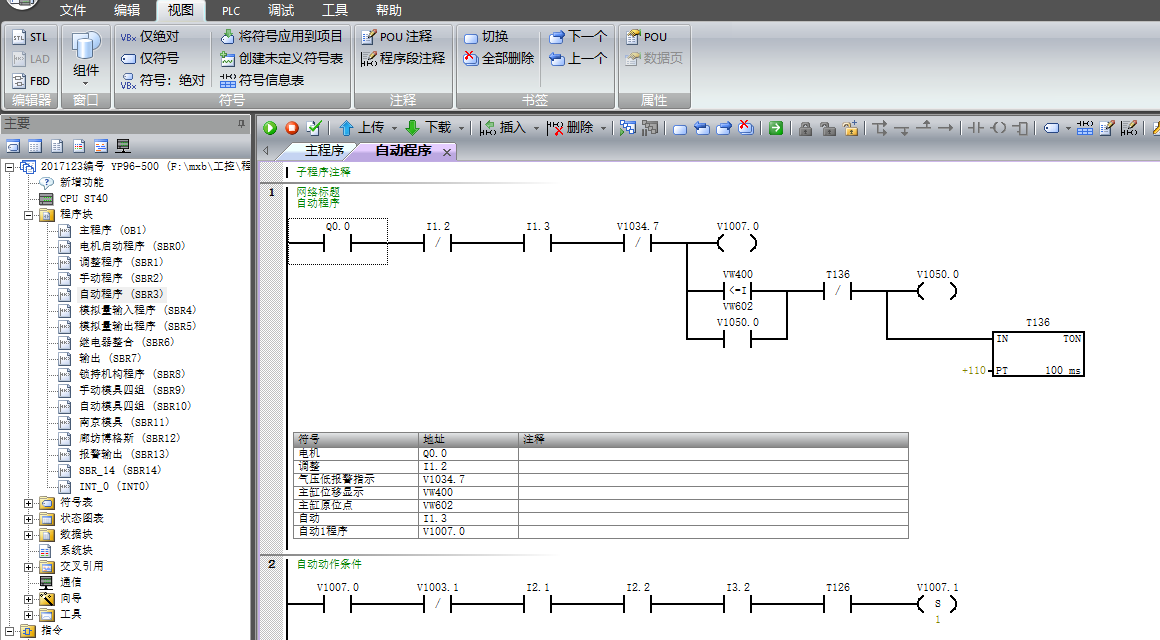The height and width of the screenshot is (640, 1160).
Task: Click the POU comment (POU 注释) icon
Action: (369, 37)
